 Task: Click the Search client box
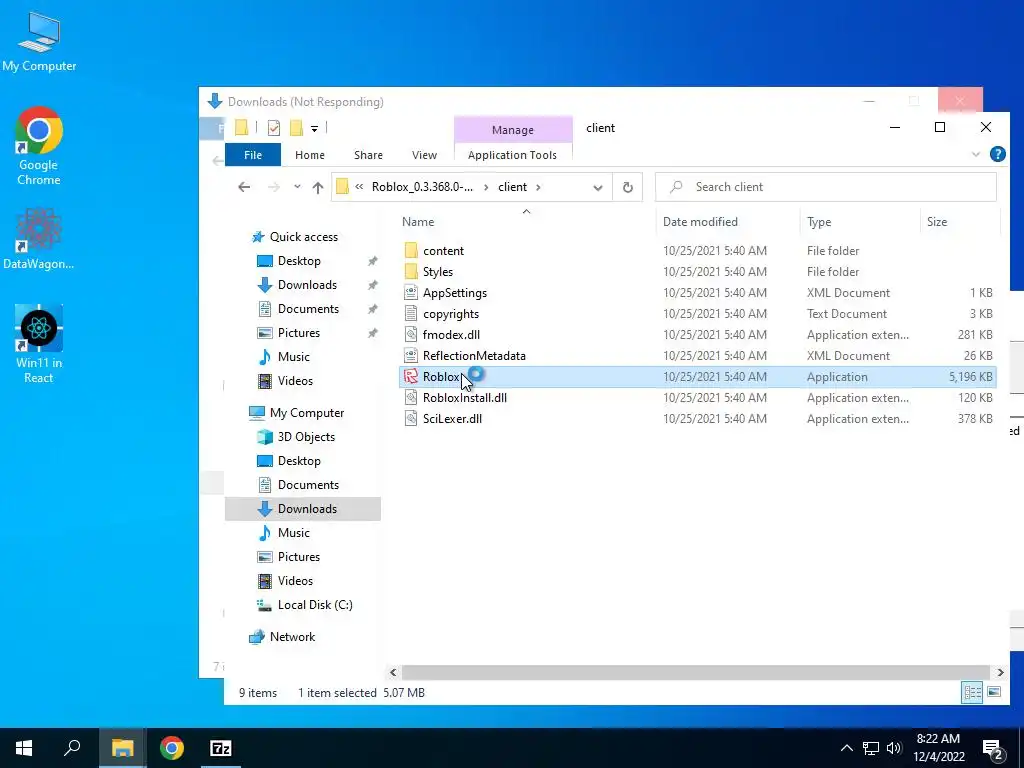click(826, 187)
